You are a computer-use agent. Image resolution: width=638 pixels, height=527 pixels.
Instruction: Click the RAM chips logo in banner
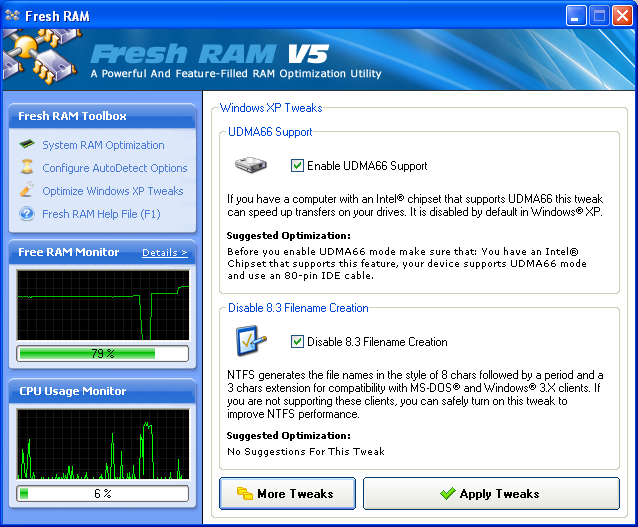click(40, 58)
